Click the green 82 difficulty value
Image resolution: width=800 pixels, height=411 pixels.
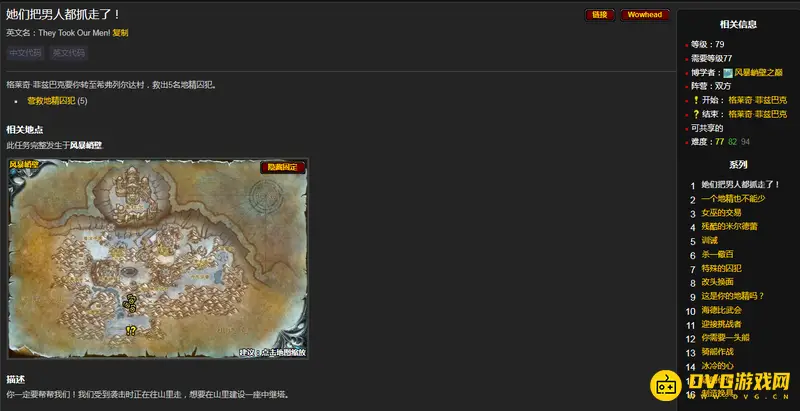pos(733,142)
